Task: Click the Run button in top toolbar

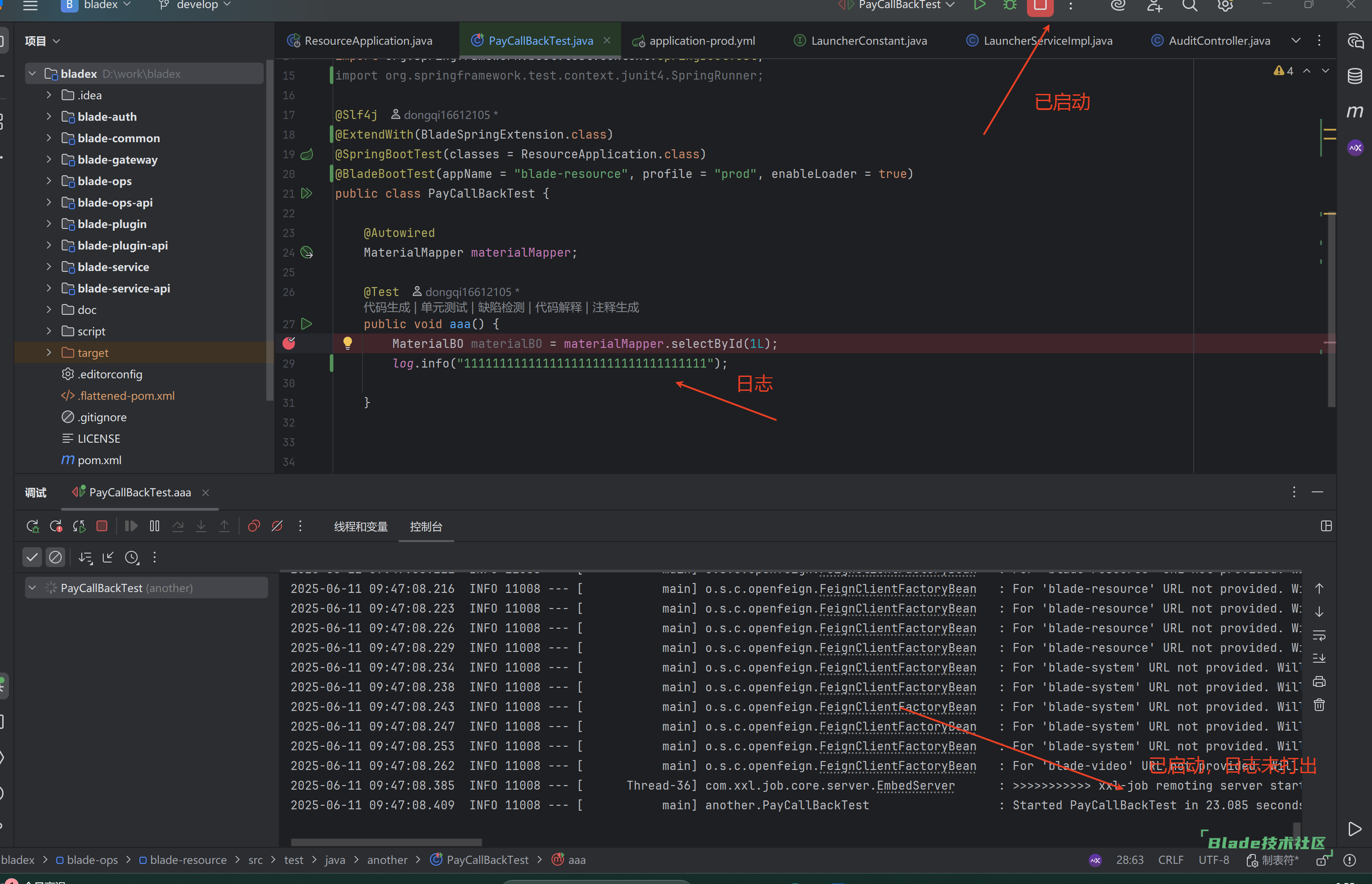Action: [x=979, y=5]
